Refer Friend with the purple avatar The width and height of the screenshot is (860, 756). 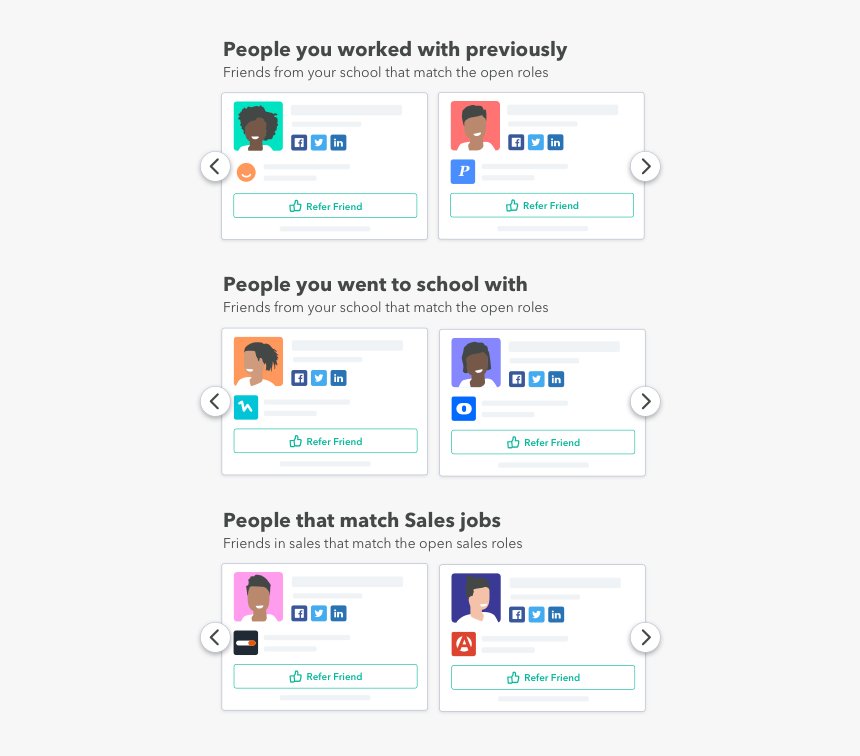(542, 442)
